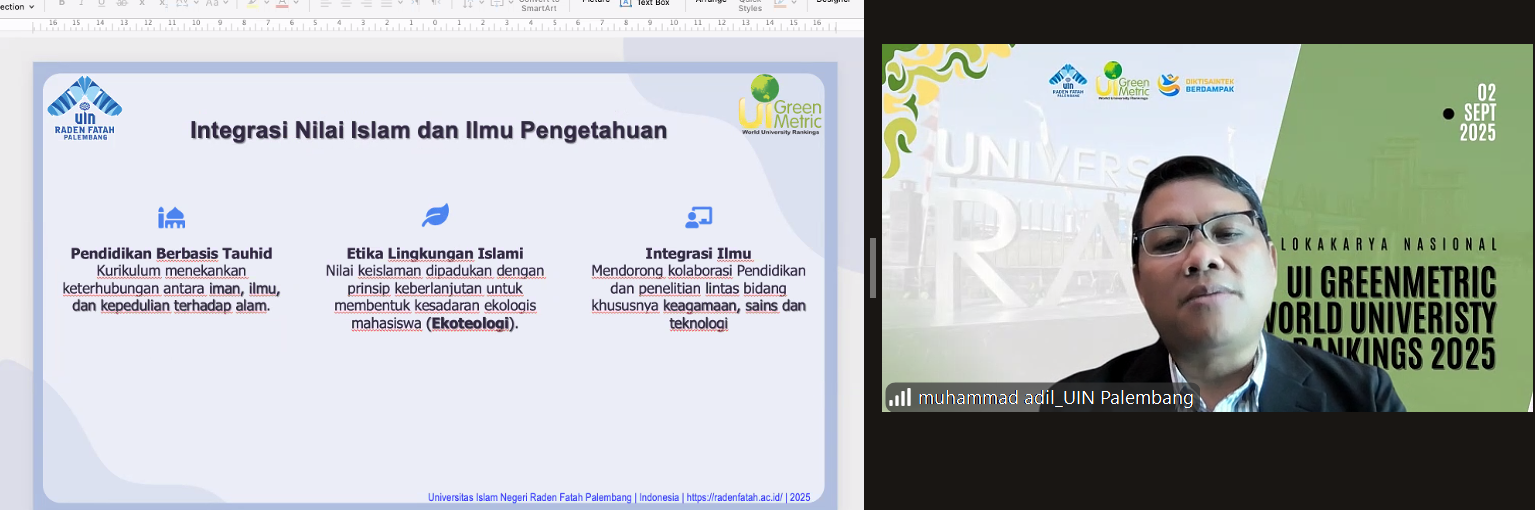This screenshot has height=510, width=1535.
Task: Toggle underline formatting
Action: click(100, 4)
